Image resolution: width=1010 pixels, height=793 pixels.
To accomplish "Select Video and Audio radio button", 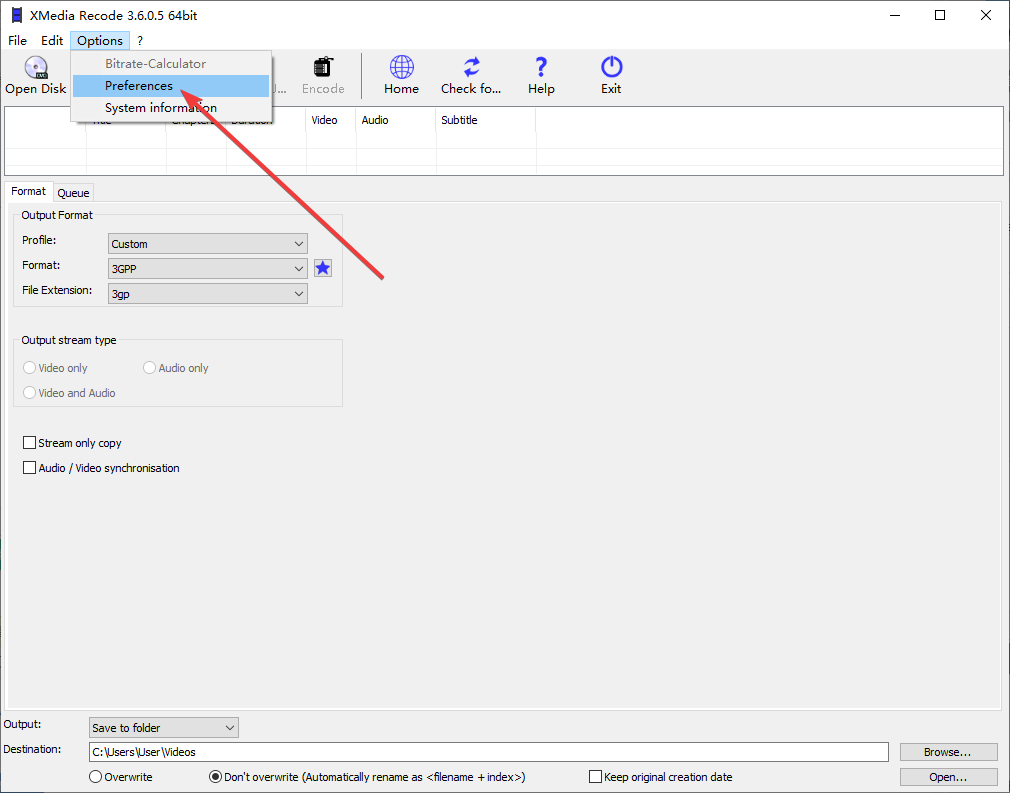I will click(x=29, y=393).
